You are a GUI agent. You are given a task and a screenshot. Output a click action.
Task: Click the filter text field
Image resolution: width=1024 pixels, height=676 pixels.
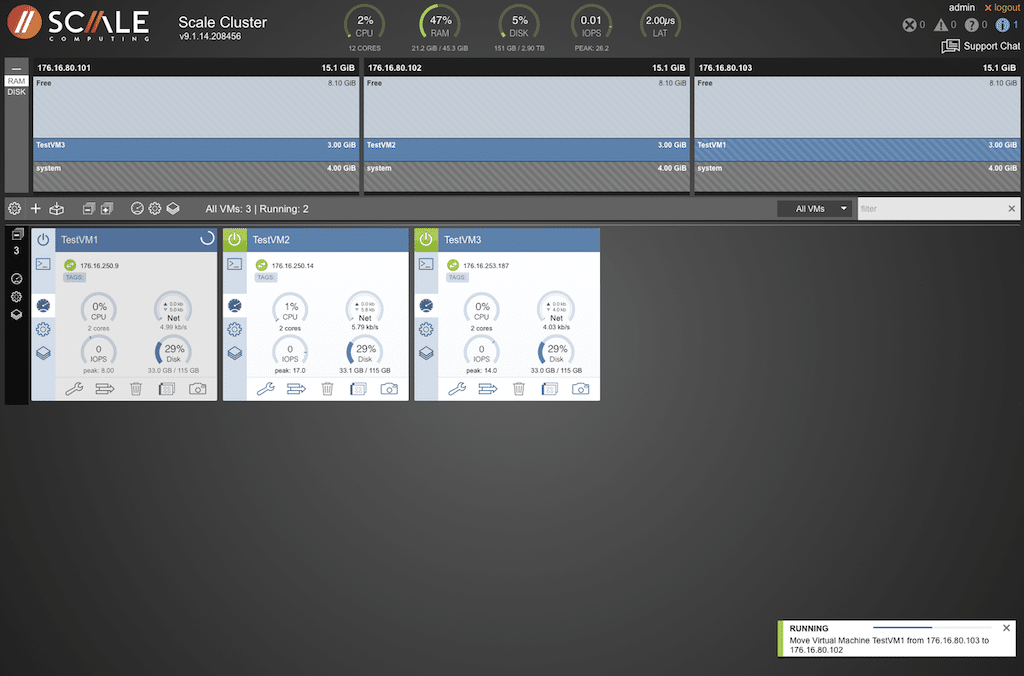click(931, 209)
